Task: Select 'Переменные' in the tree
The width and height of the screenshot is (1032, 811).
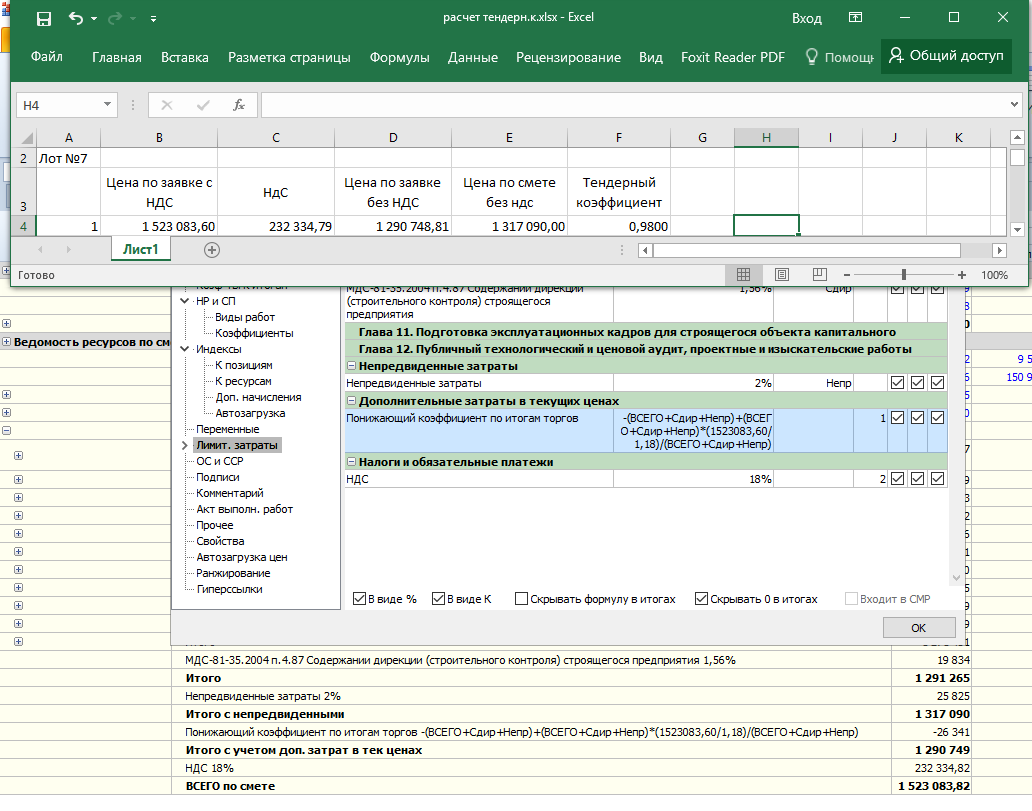Action: (227, 429)
